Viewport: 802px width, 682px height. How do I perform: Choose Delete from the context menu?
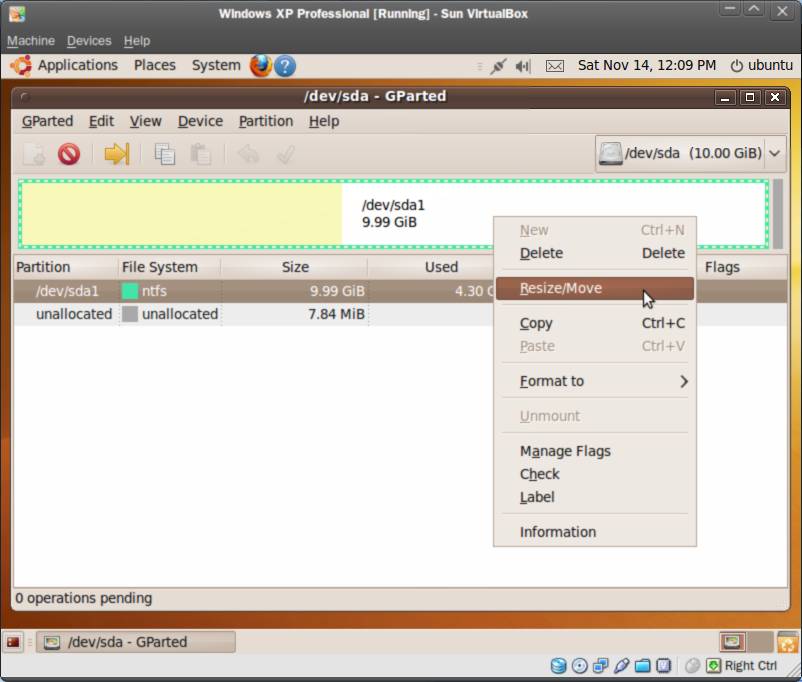595,253
